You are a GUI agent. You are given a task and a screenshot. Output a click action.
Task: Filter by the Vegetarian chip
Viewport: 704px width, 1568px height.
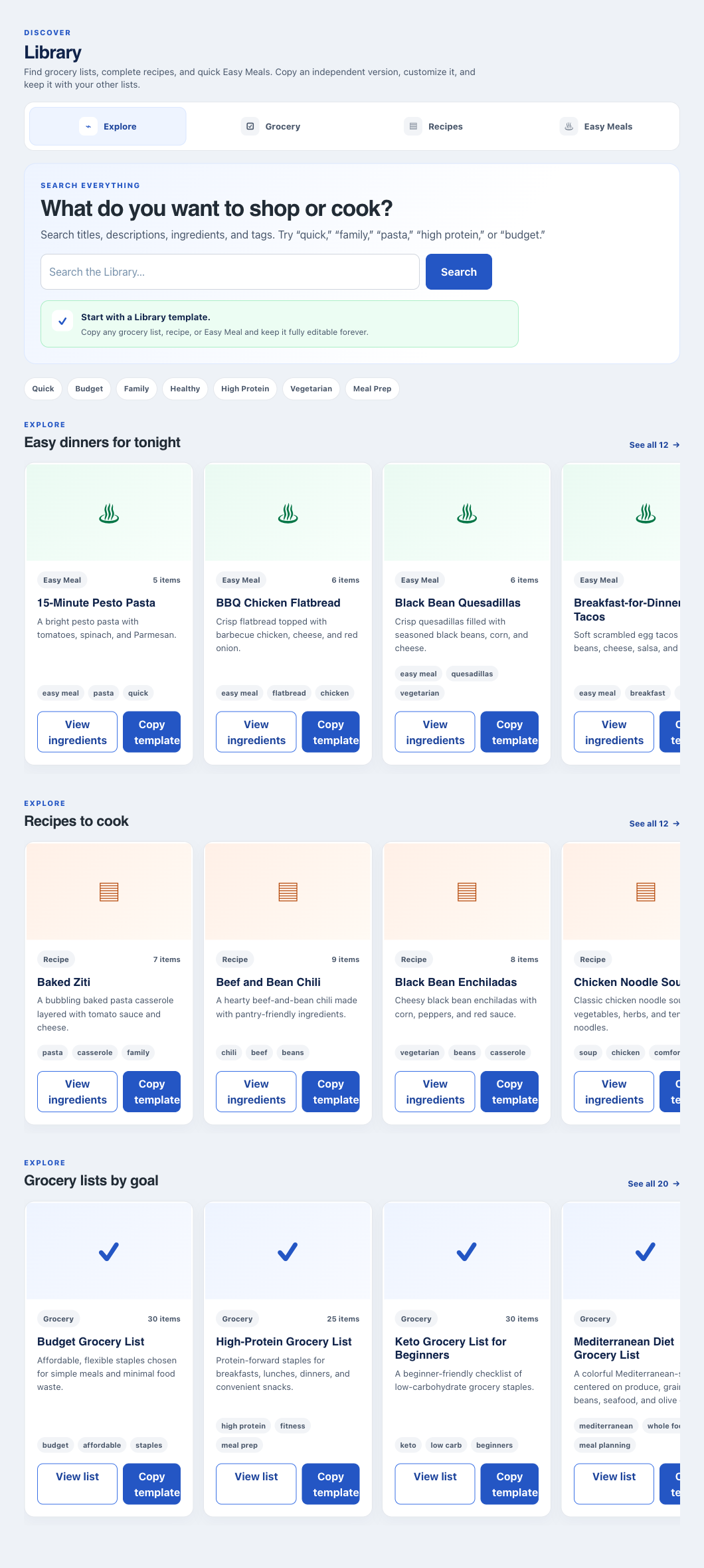tap(311, 389)
